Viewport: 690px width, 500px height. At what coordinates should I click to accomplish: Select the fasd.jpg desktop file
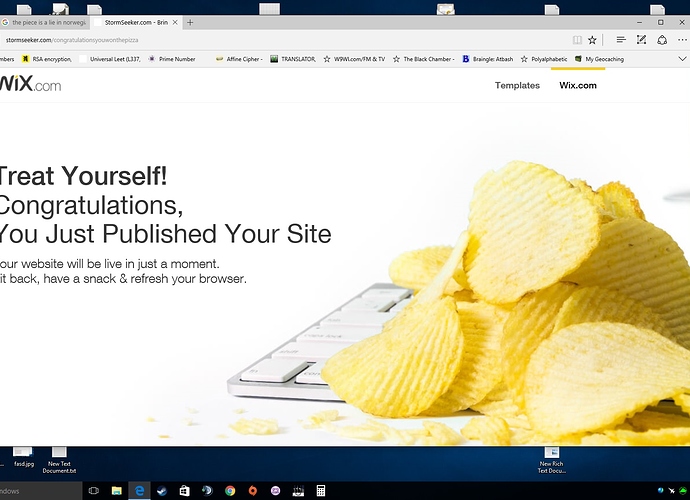pyautogui.click(x=22, y=458)
